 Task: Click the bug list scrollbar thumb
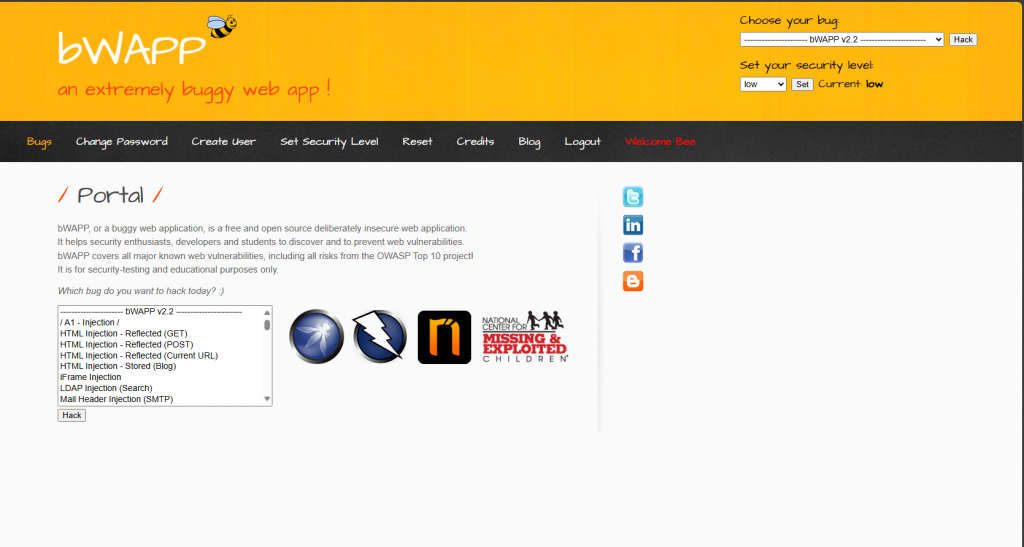pos(267,324)
